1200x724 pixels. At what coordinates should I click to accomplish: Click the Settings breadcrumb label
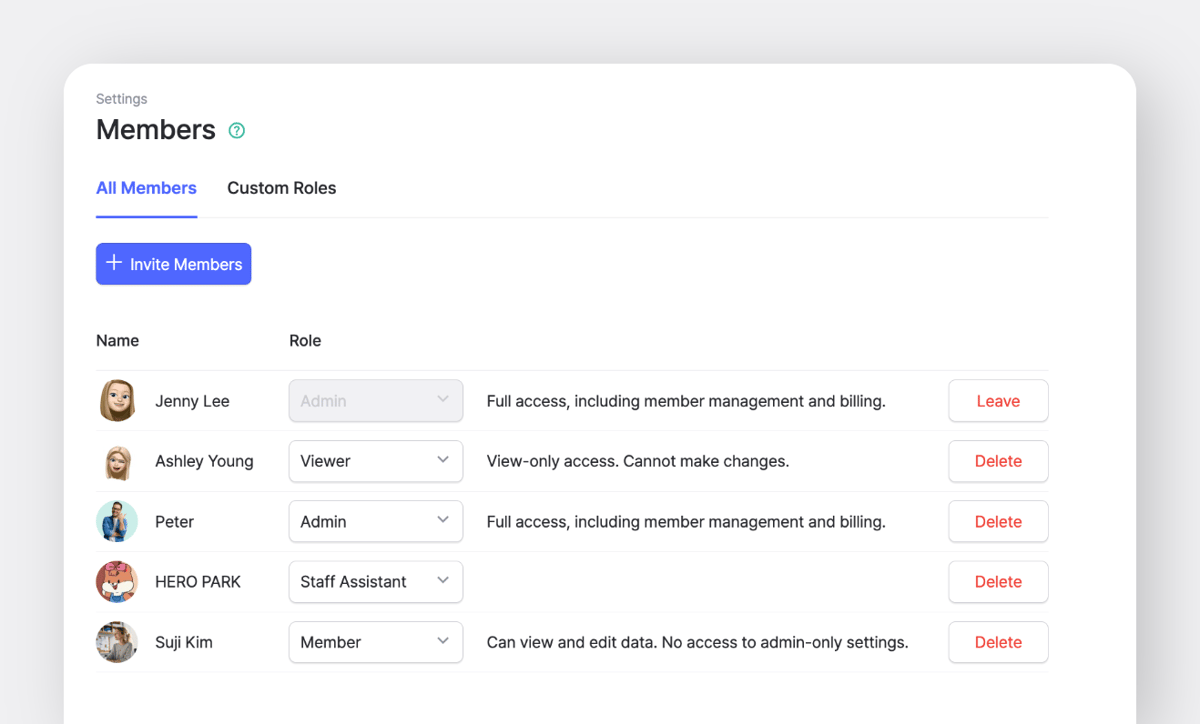coord(121,98)
